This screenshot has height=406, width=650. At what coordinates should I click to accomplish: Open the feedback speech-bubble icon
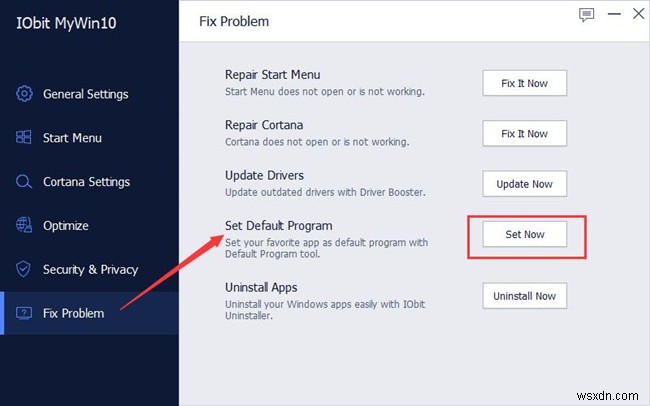(x=586, y=15)
